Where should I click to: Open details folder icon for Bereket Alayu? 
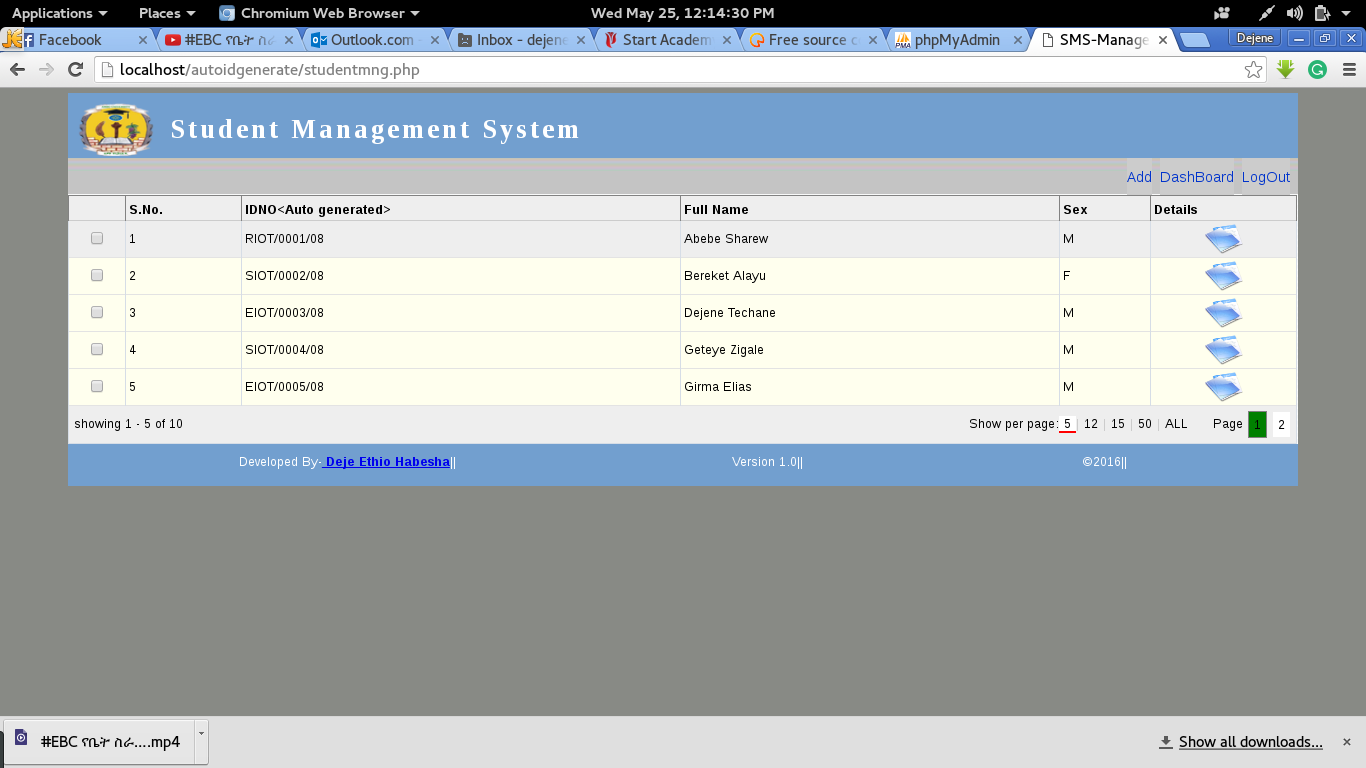[x=1222, y=275]
